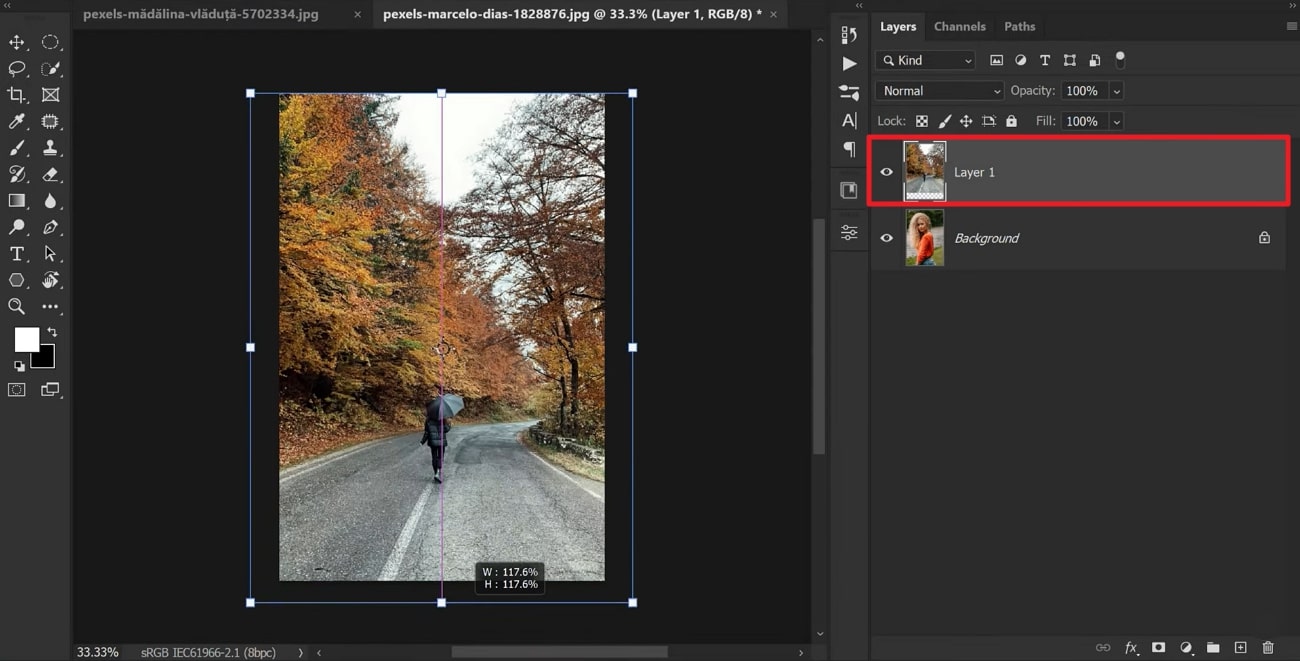The image size is (1300, 661).
Task: Select the Eyedropper tool
Action: pos(16,121)
